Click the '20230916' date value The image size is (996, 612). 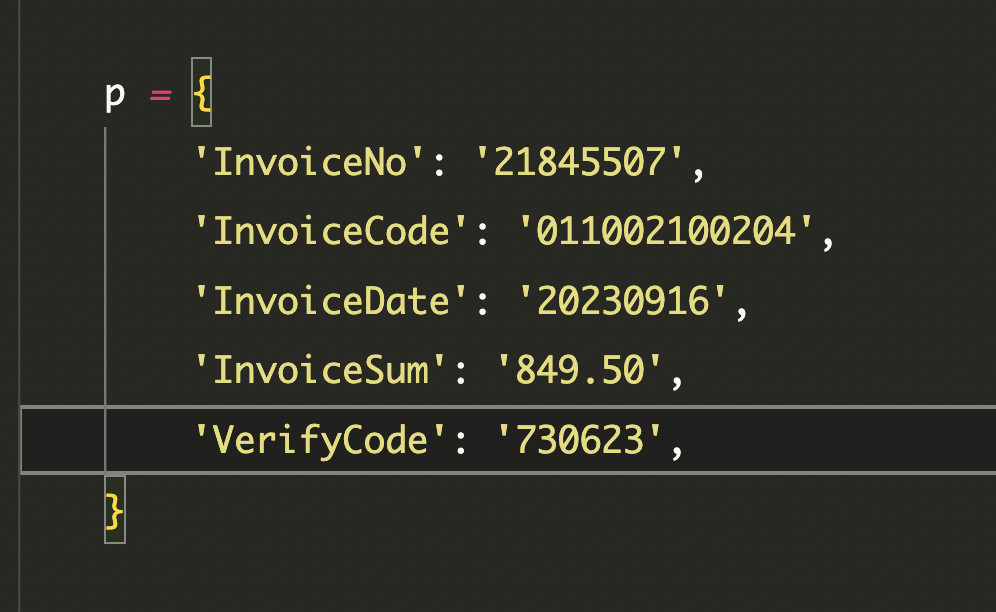click(622, 301)
